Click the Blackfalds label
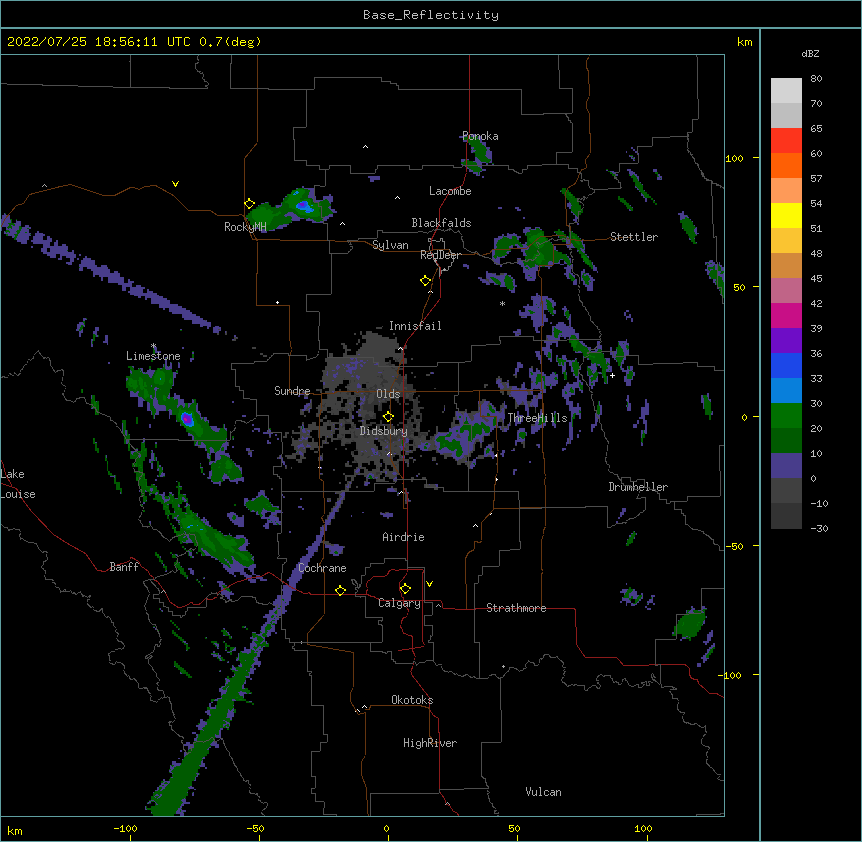The height and width of the screenshot is (842, 862). pos(441,223)
